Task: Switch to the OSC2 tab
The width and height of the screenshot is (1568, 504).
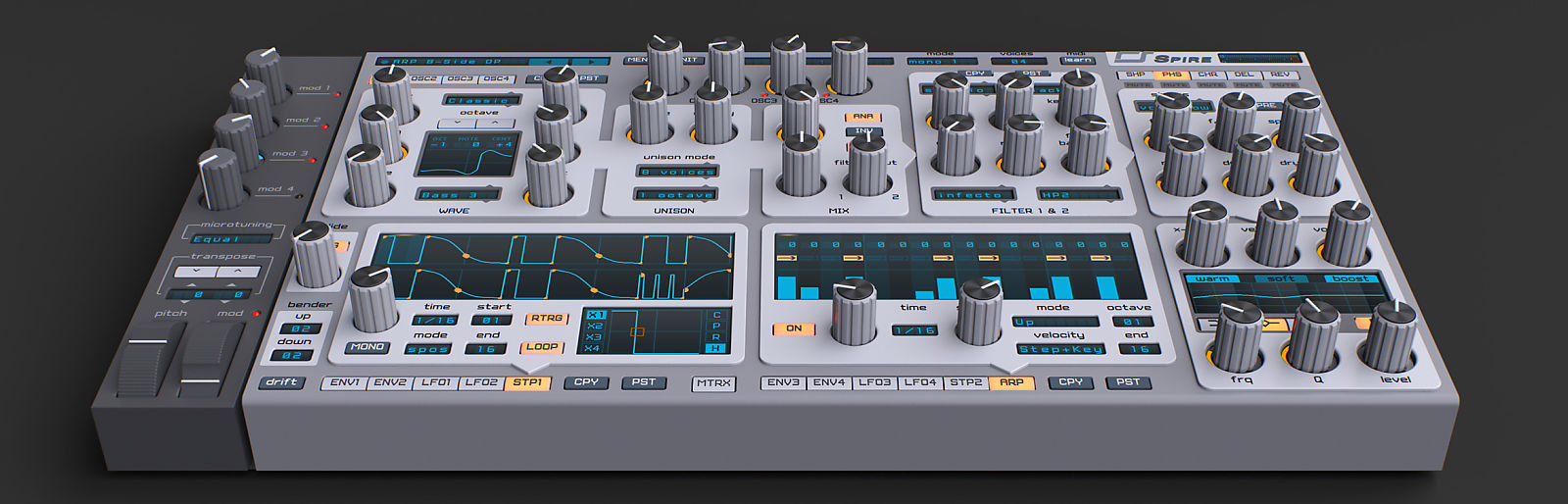Action: coord(424,79)
